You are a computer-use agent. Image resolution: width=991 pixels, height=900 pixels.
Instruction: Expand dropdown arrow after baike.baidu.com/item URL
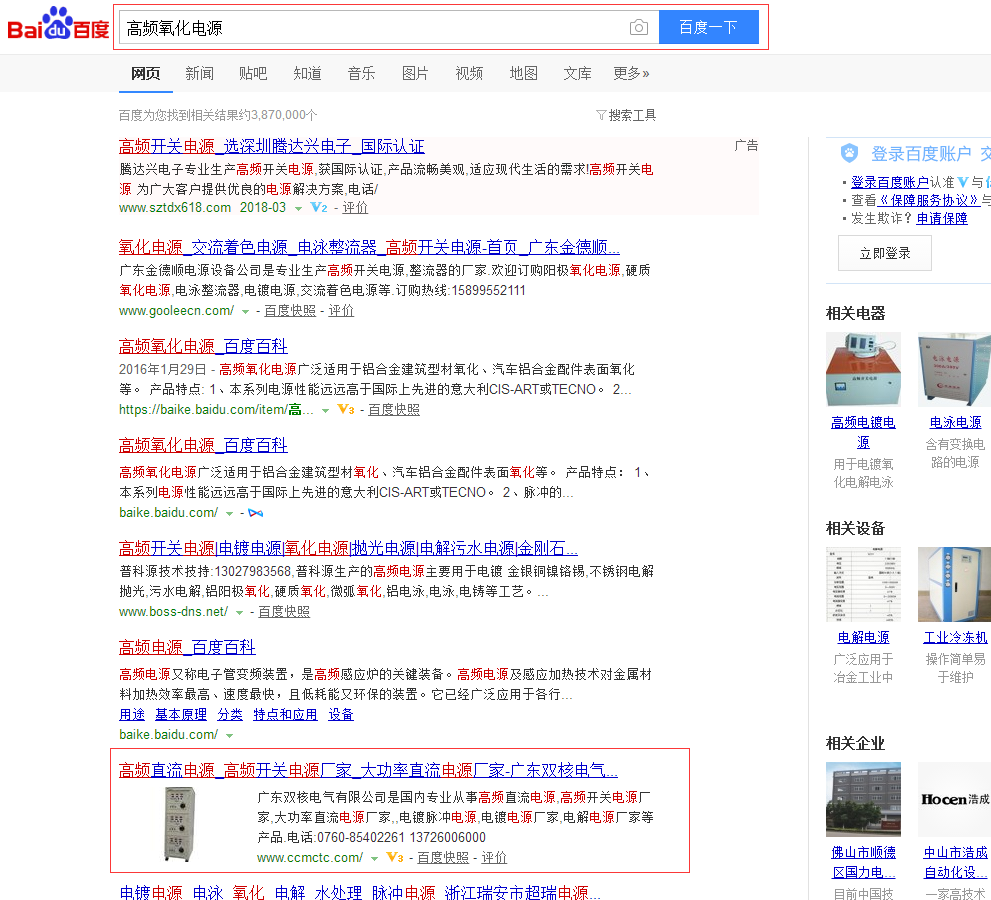click(x=325, y=411)
